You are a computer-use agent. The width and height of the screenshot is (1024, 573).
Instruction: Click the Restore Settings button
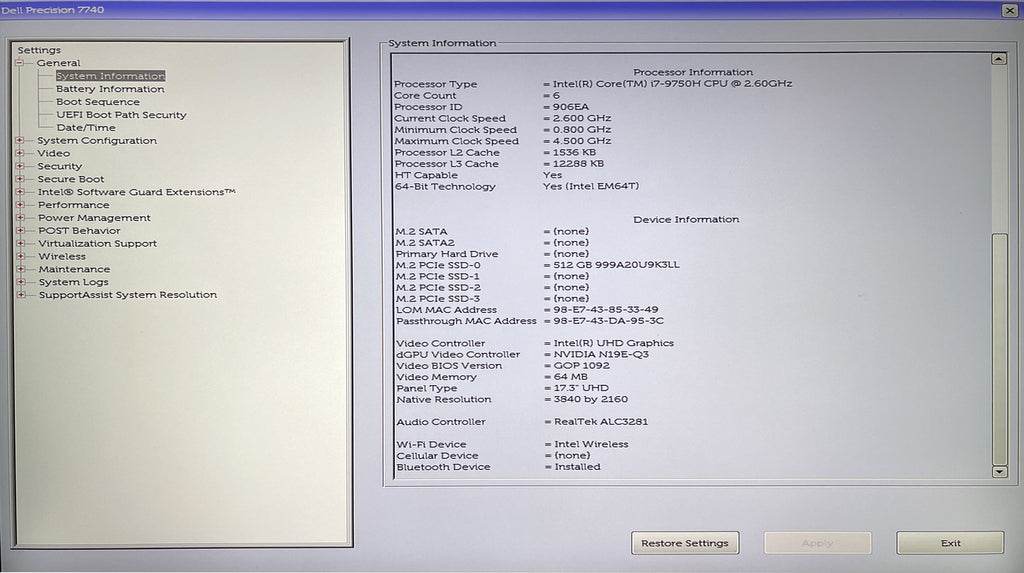coord(685,543)
